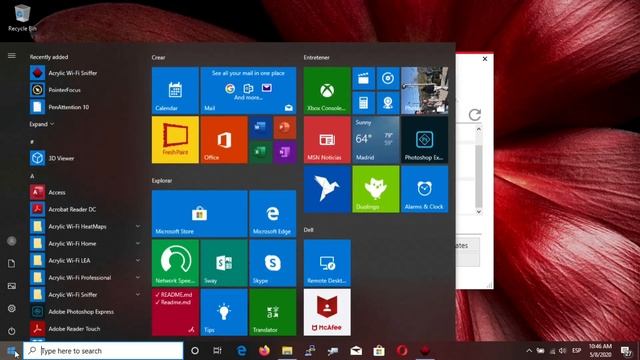Open the Excel small tile
The height and width of the screenshot is (360, 640).
(x=260, y=152)
